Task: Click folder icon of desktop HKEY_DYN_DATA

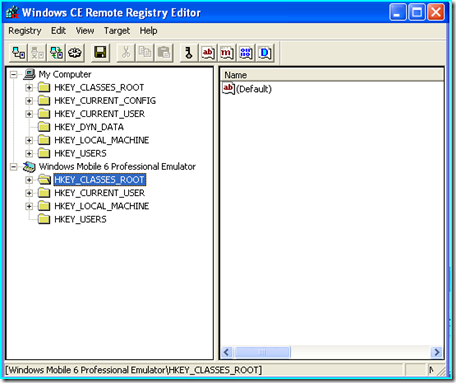Action: click(44, 127)
